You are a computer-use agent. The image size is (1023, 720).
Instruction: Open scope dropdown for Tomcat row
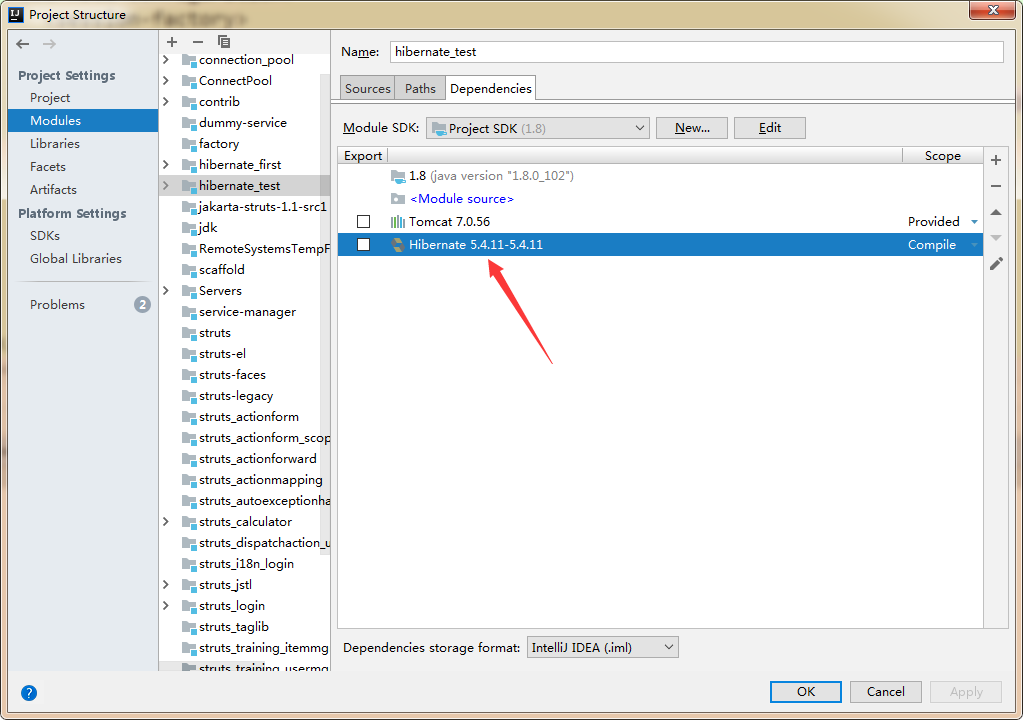(x=974, y=222)
